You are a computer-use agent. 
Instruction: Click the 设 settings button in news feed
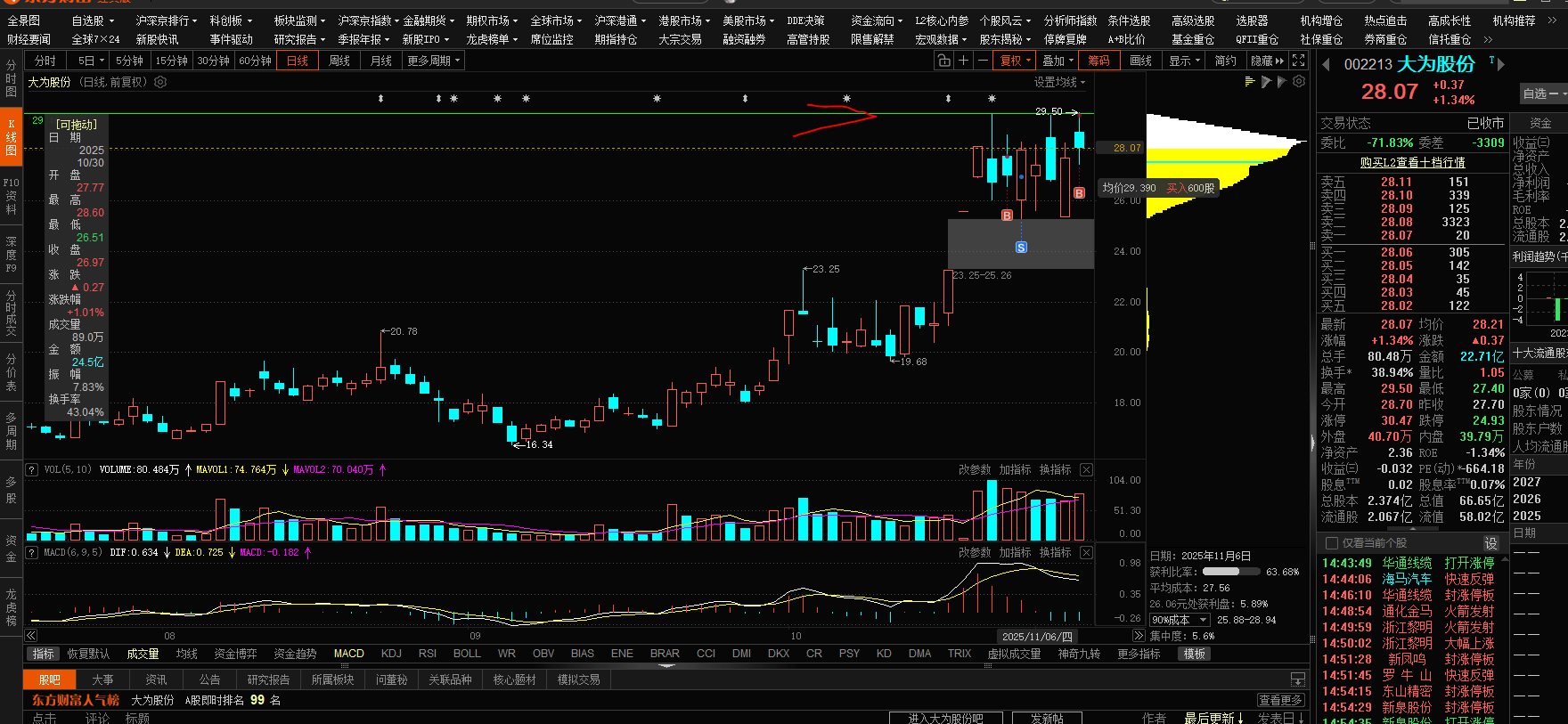1490,543
